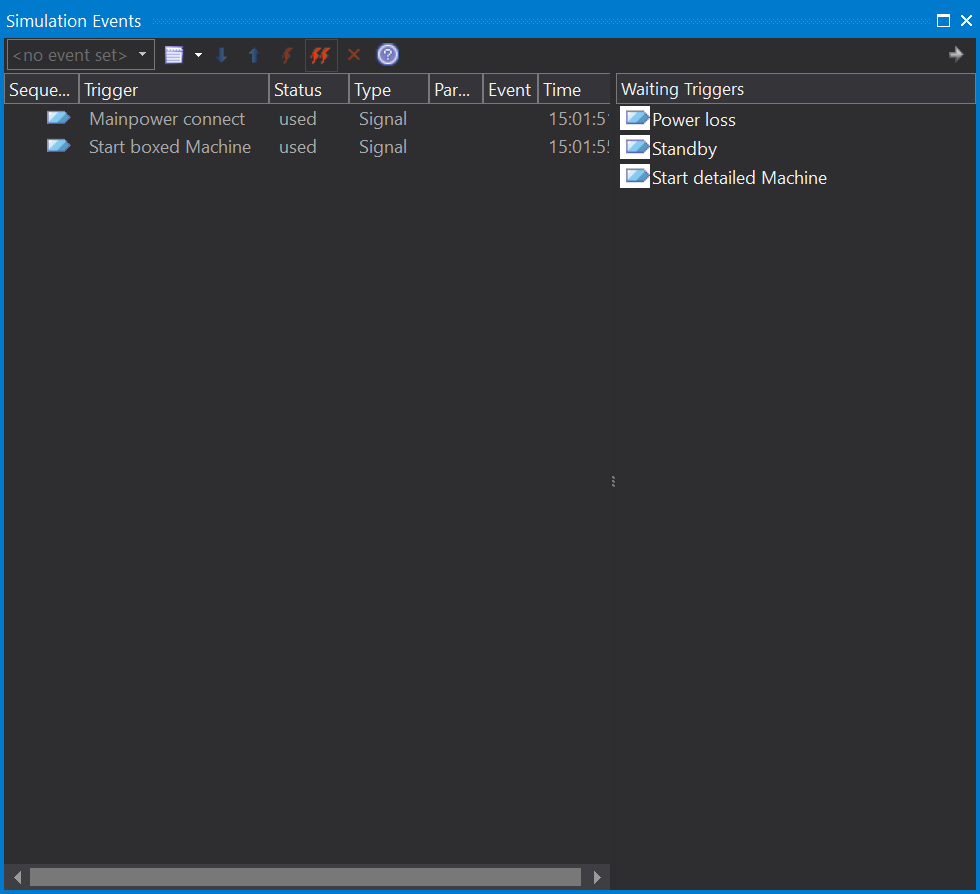Toggle the double lightning bolt button
Viewport: 980px width, 894px height.
click(x=320, y=55)
